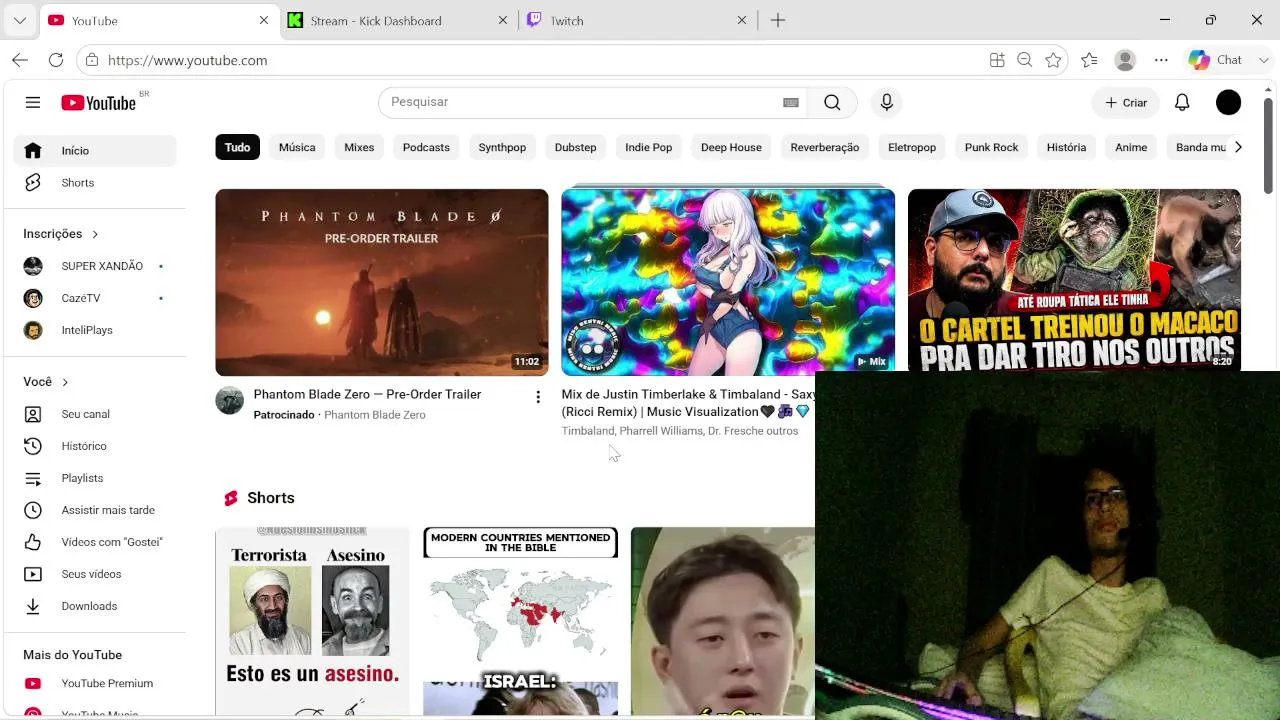Viewport: 1280px width, 720px height.
Task: Close the Twitch tab
Action: 742,20
